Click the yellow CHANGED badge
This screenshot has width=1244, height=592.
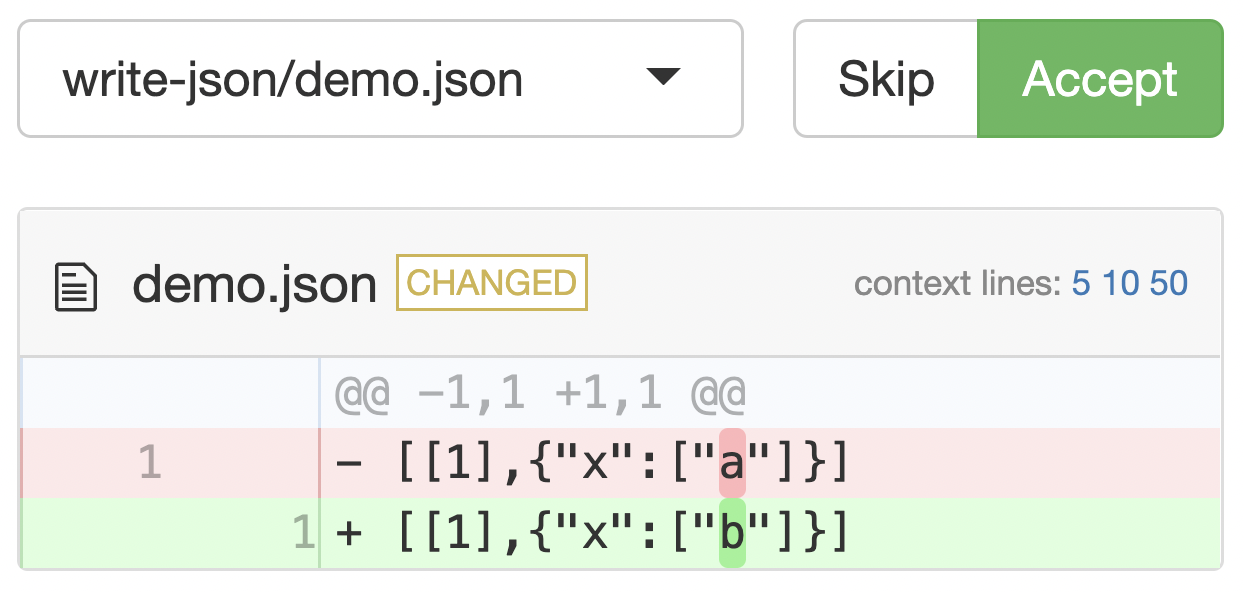coord(492,283)
